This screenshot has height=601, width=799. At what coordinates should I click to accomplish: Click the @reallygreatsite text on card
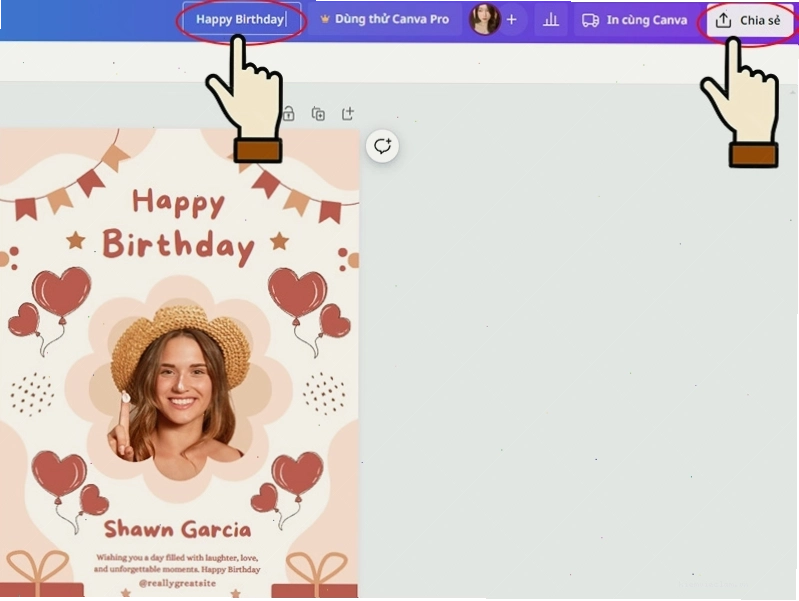click(177, 583)
